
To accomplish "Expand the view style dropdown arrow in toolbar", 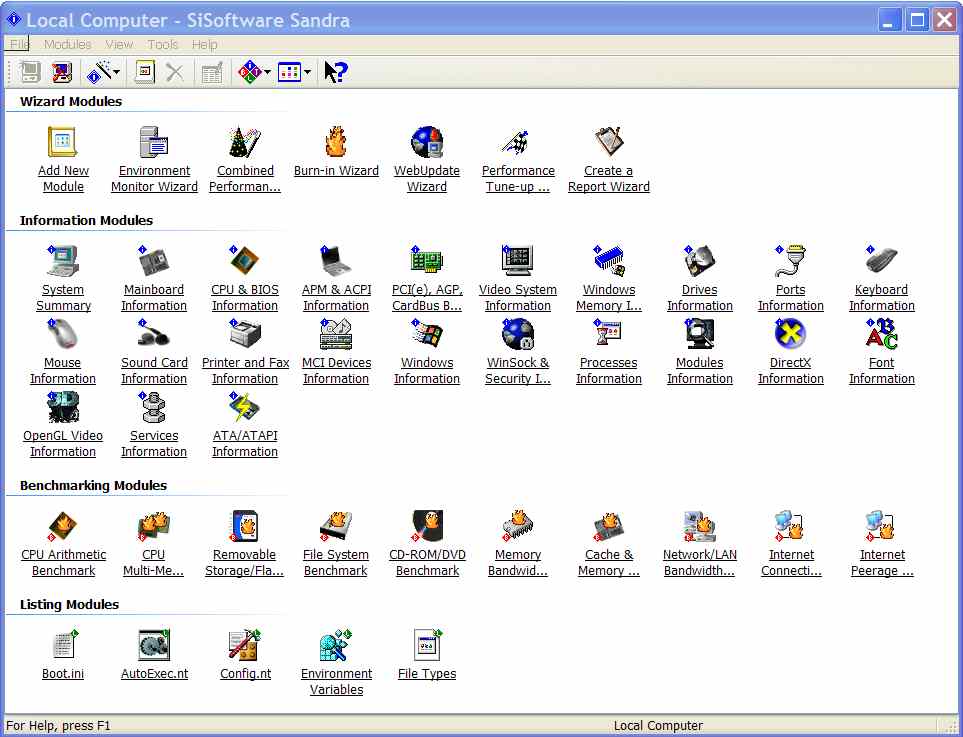I will [x=308, y=72].
